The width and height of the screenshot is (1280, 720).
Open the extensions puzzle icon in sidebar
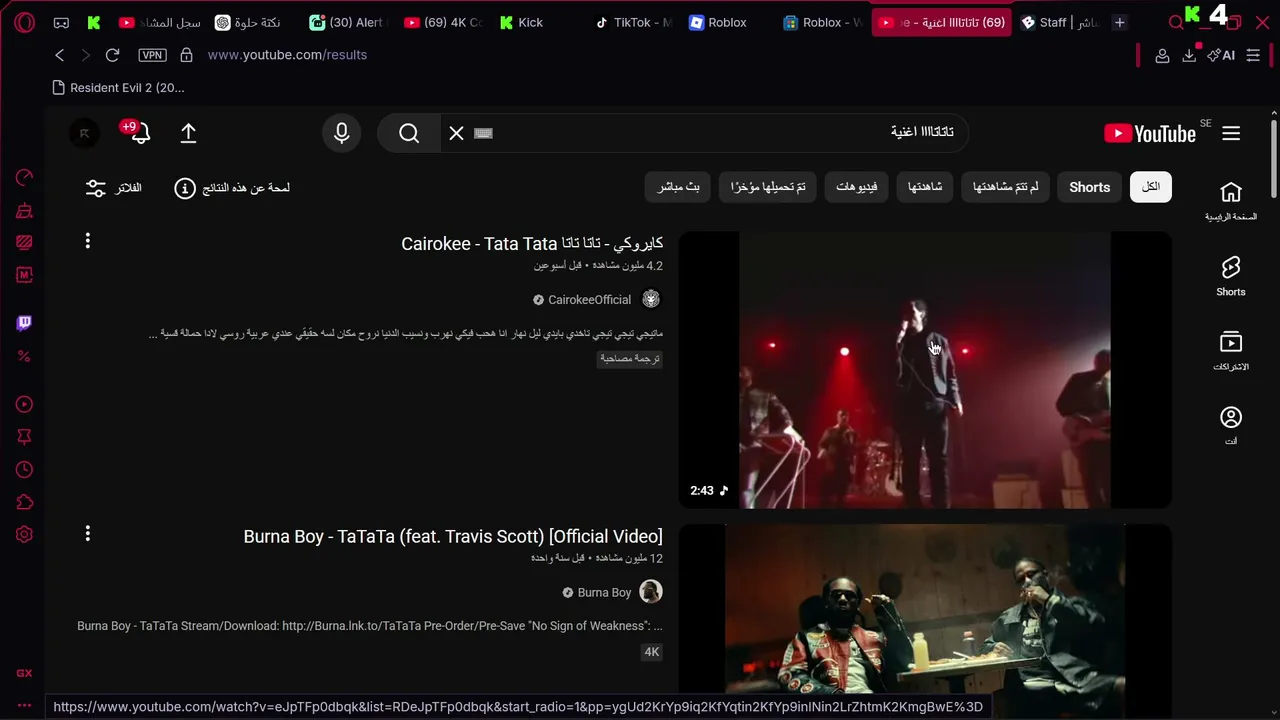(25, 502)
